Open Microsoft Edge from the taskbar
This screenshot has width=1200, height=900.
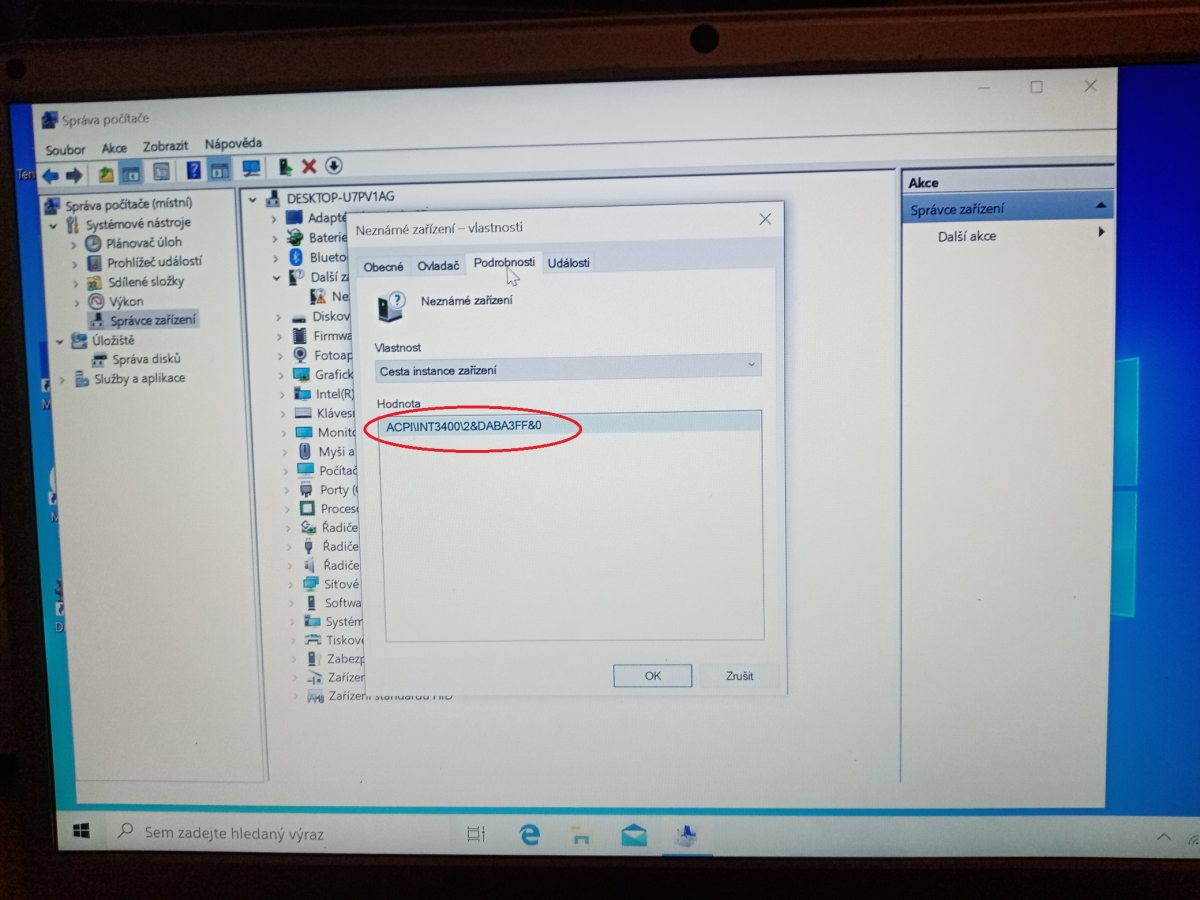pos(529,834)
